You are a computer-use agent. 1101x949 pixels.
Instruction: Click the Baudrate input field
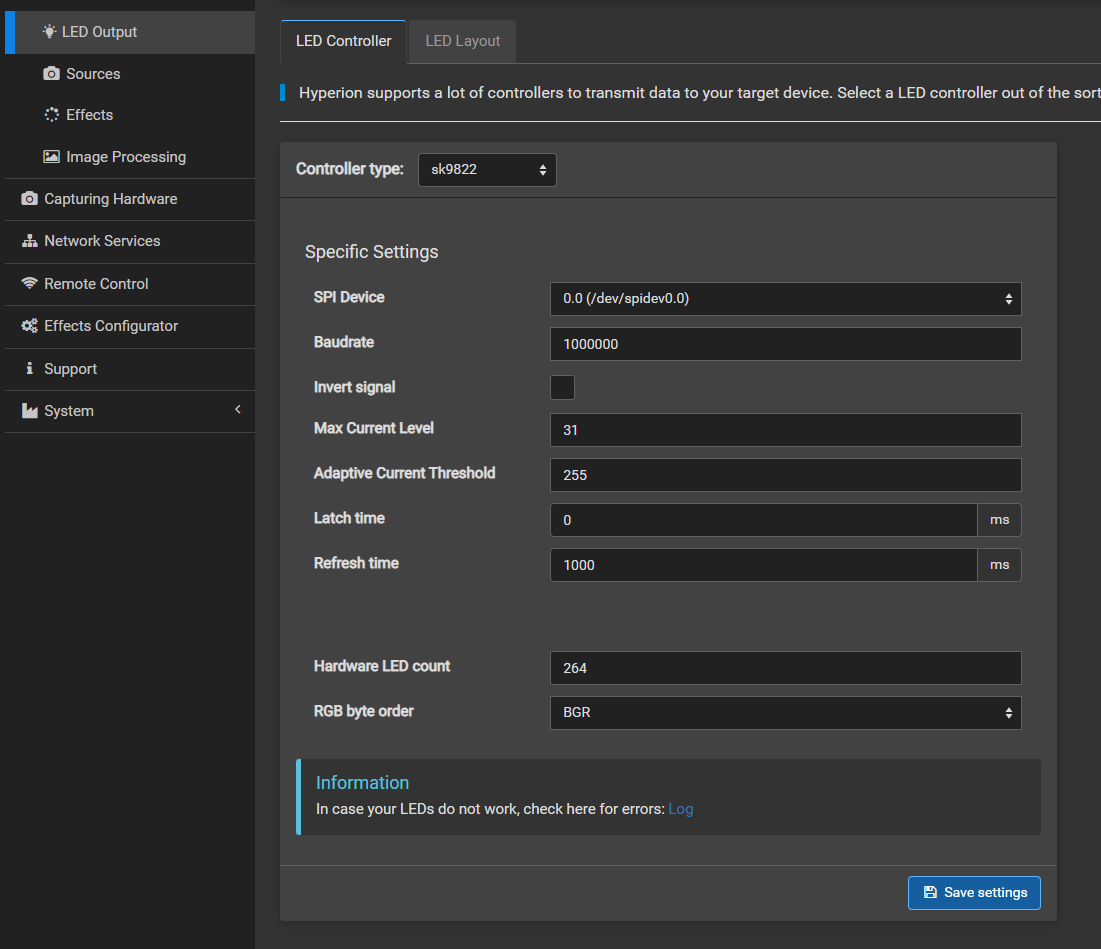[785, 344]
